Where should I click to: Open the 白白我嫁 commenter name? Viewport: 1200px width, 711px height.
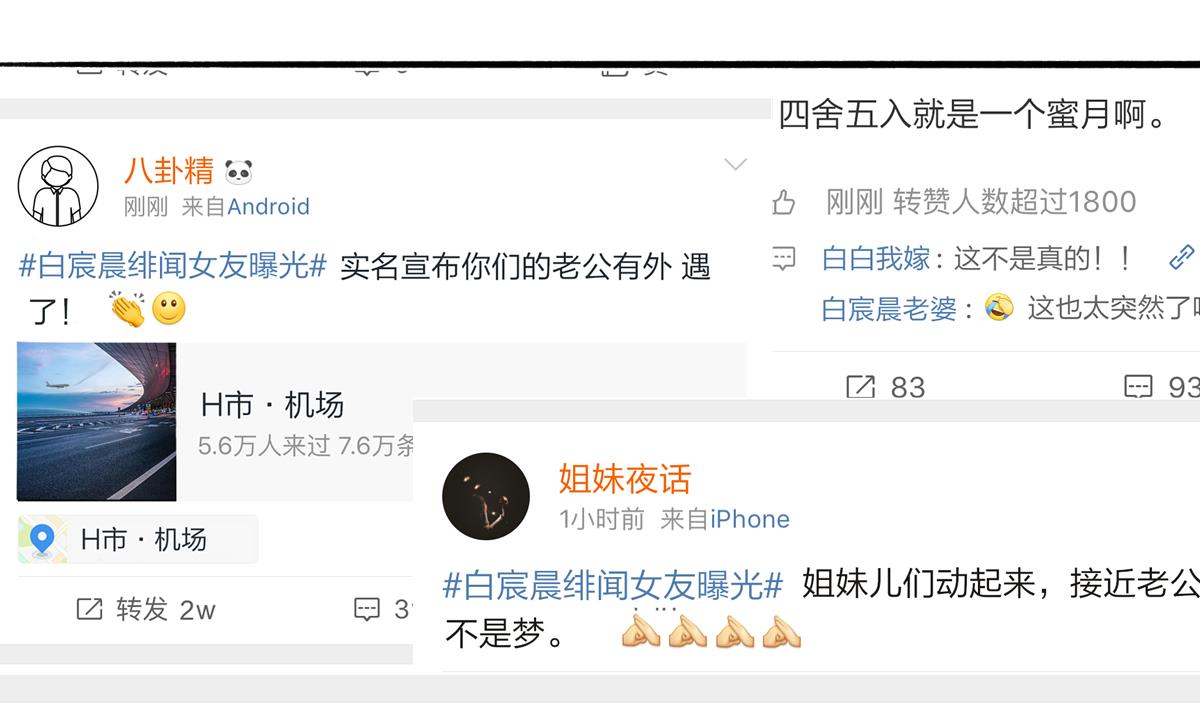coord(876,259)
